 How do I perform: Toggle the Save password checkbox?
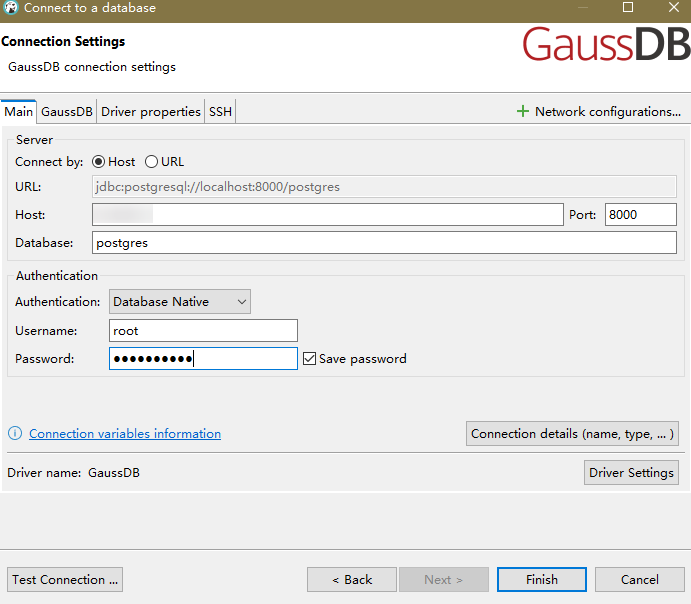click(309, 359)
